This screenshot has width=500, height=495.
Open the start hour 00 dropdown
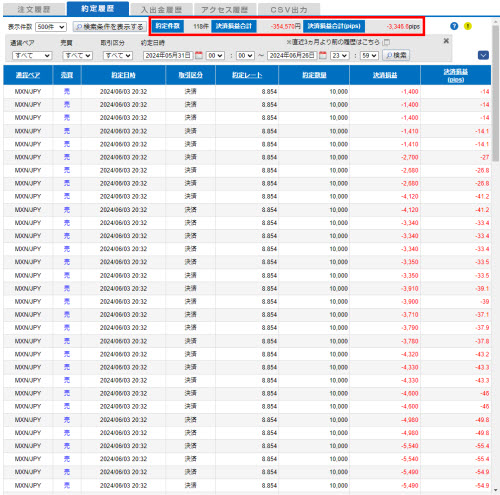pyautogui.click(x=215, y=55)
